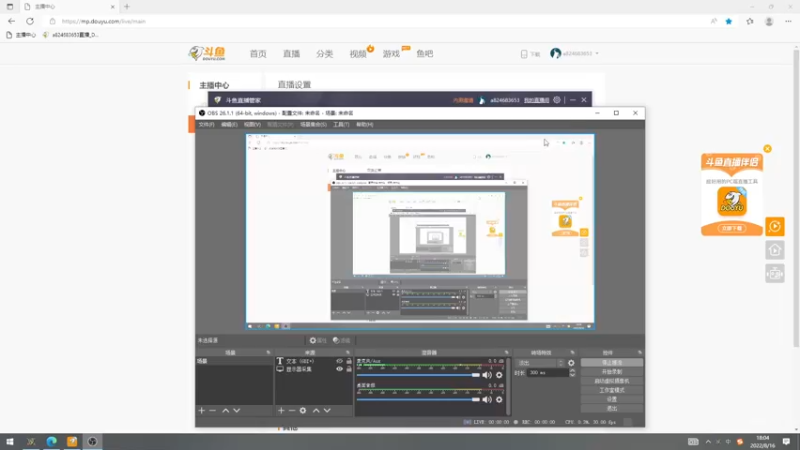Undock the scene transitions panel via its header icon

(572, 353)
